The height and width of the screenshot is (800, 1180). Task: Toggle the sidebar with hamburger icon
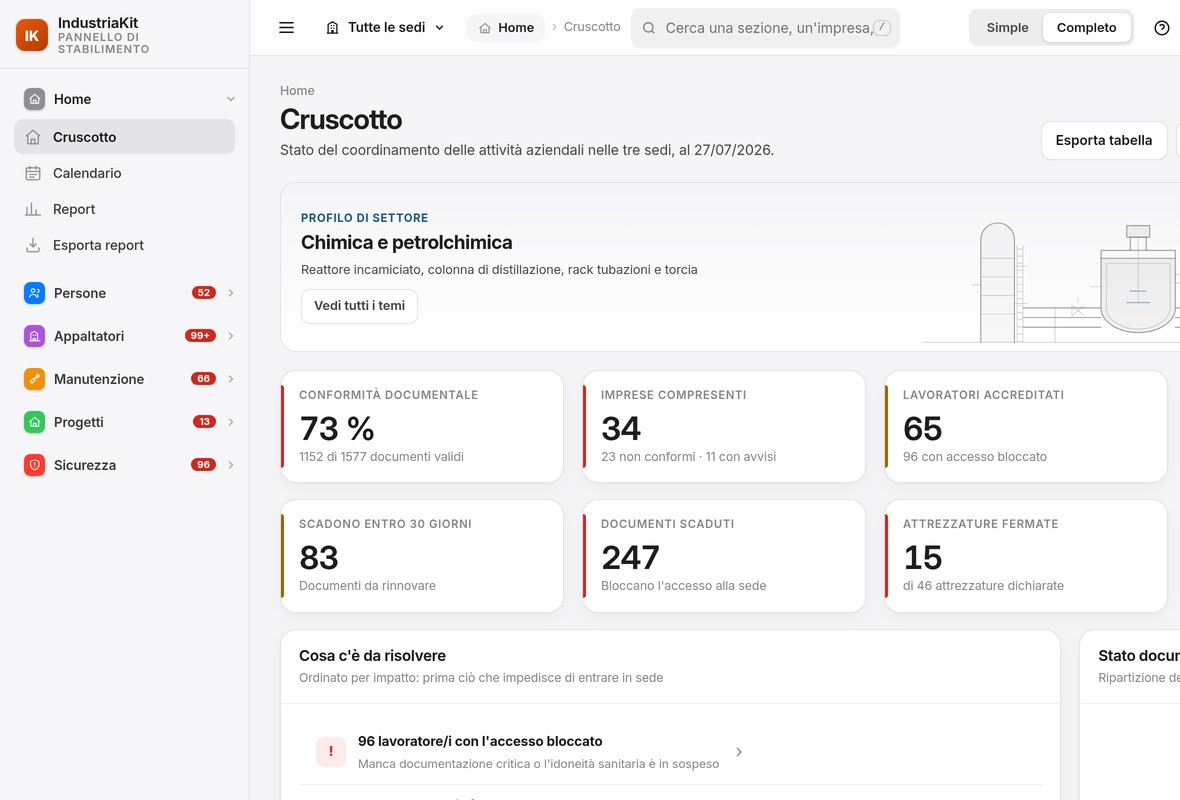click(x=287, y=28)
